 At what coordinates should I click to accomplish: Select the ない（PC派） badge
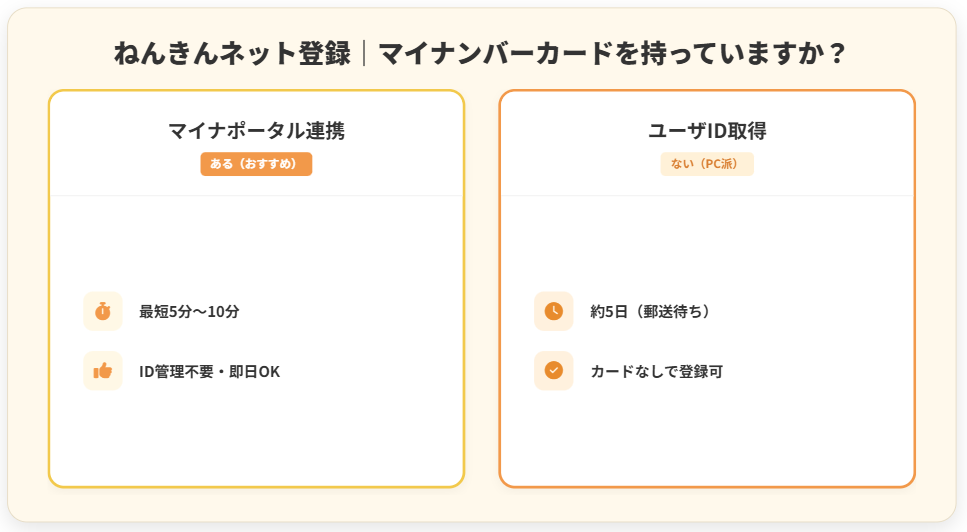707,164
